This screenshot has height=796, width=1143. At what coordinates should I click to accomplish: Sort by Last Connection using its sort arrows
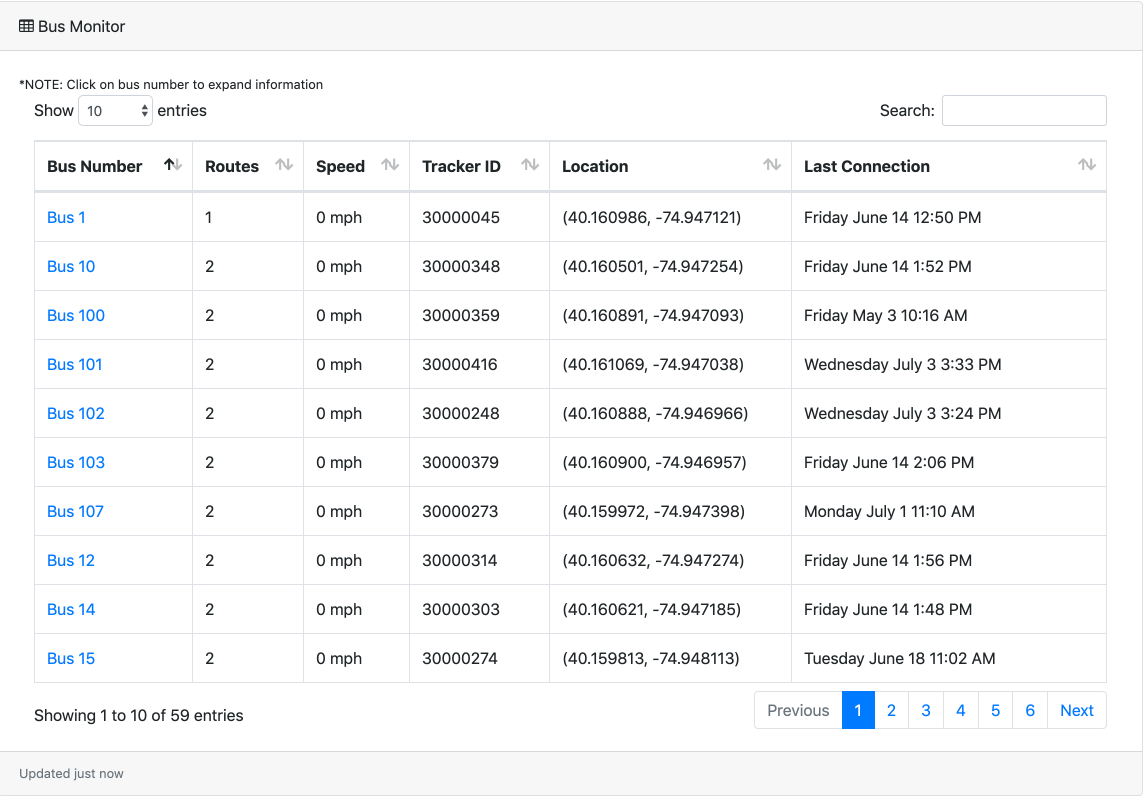point(1086,165)
